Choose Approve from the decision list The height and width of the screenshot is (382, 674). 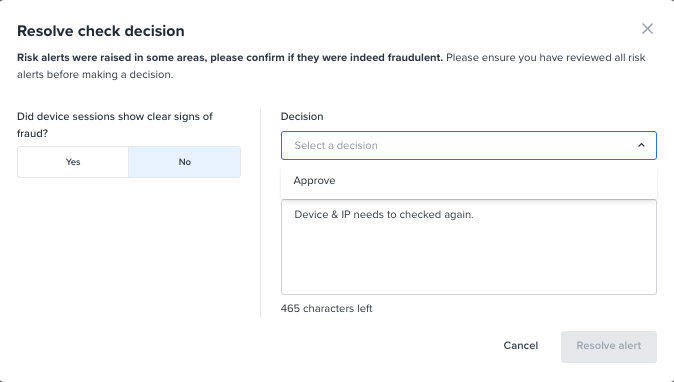coord(314,180)
